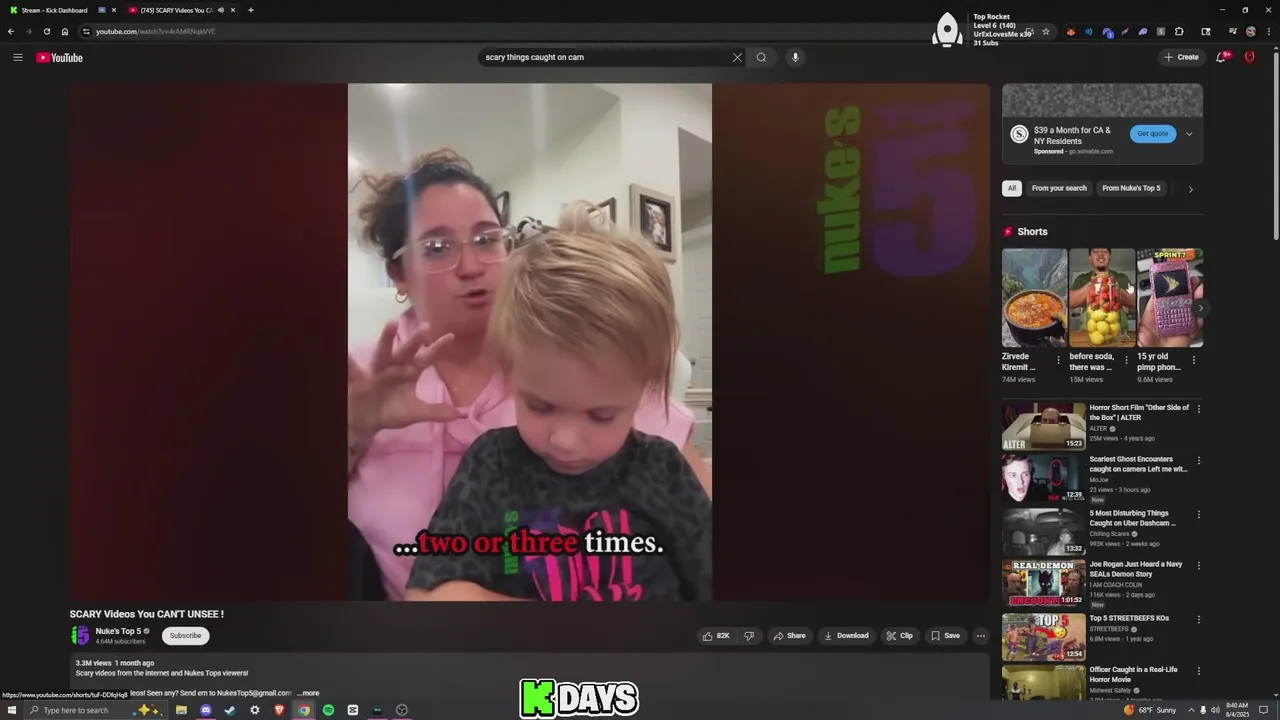Open 5 Most Disturbing Uber Dashcam video
The width and height of the screenshot is (1280, 720).
[x=1044, y=531]
